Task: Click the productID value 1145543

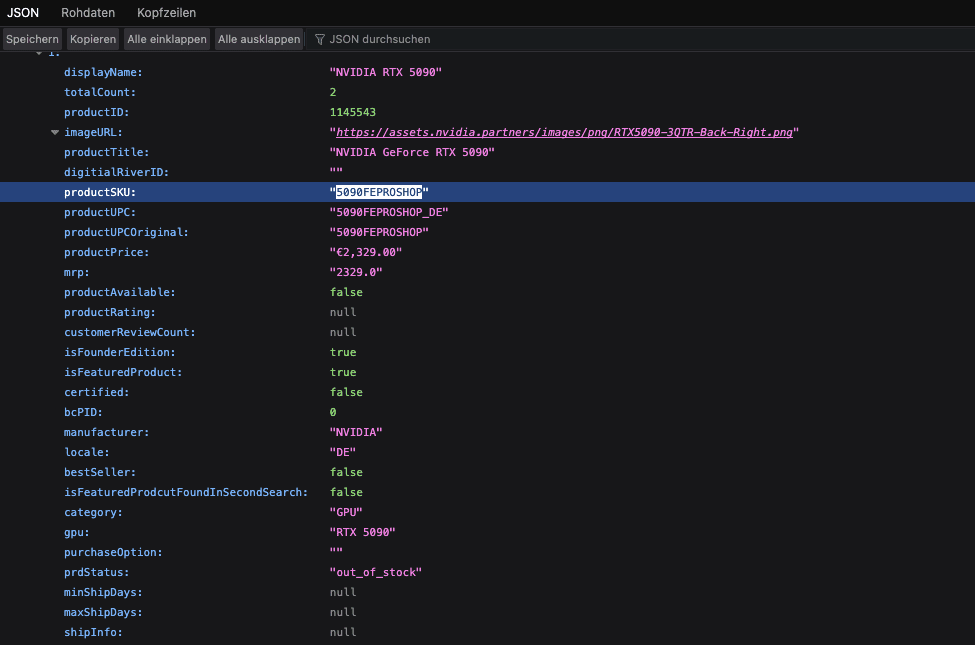Action: pyautogui.click(x=353, y=113)
